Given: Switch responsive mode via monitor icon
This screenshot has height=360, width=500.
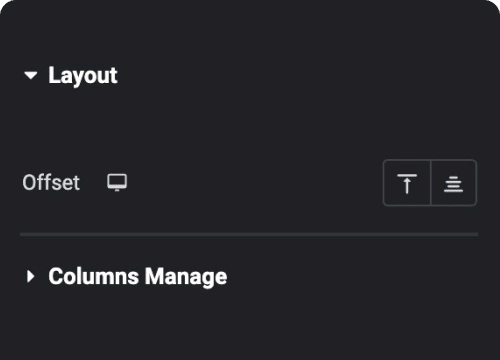Looking at the screenshot, I should click(x=117, y=182).
